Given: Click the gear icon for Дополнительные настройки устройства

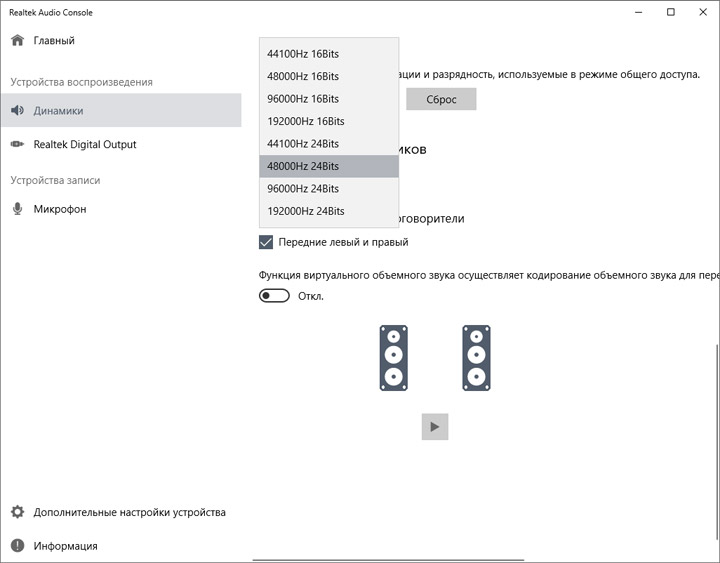Looking at the screenshot, I should click(17, 512).
